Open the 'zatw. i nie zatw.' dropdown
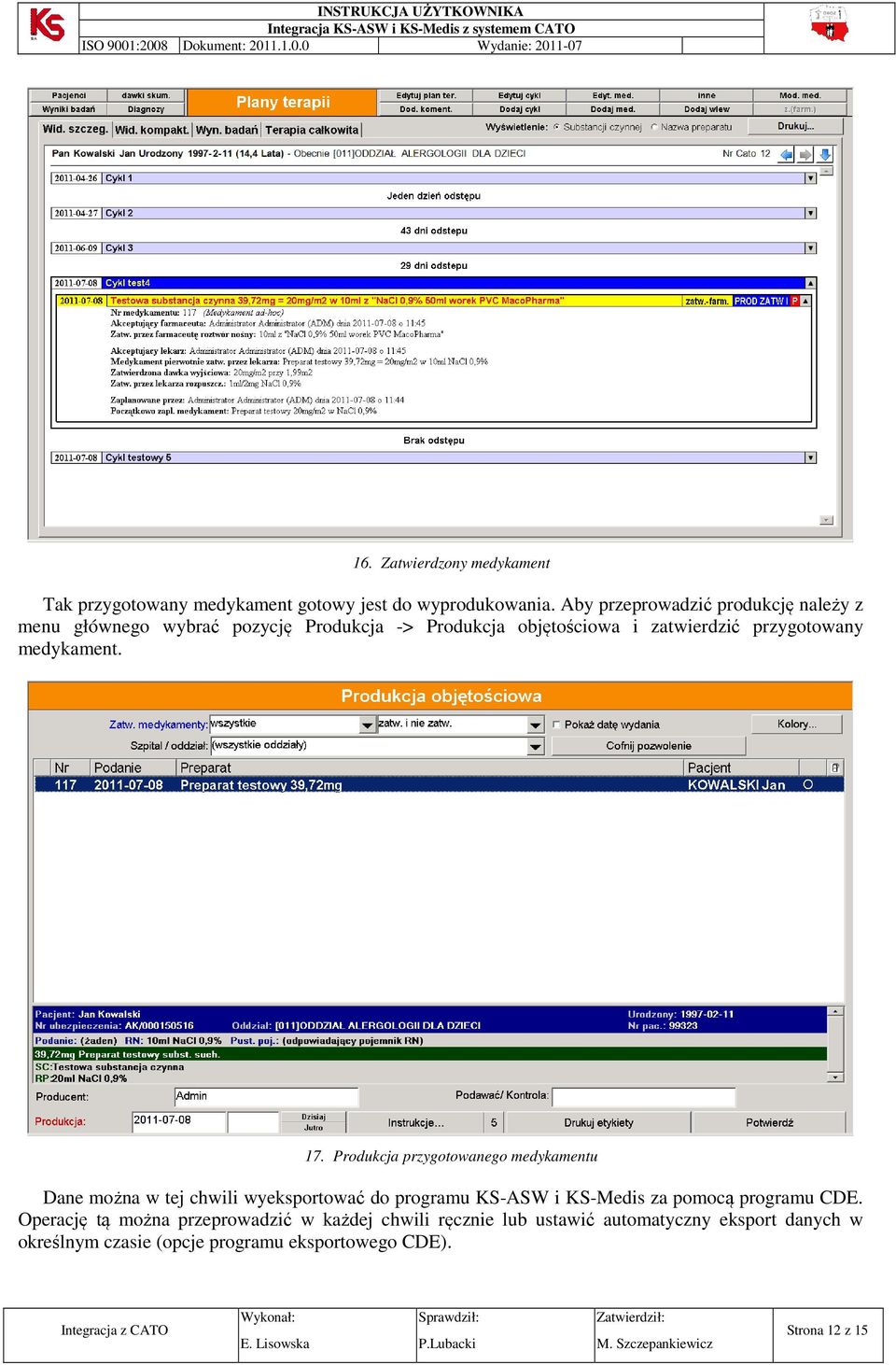The image size is (896, 1365). (535, 725)
